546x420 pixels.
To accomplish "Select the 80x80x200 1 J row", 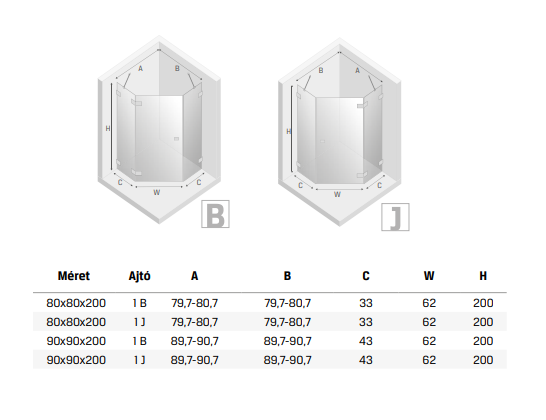I will pos(270,322).
